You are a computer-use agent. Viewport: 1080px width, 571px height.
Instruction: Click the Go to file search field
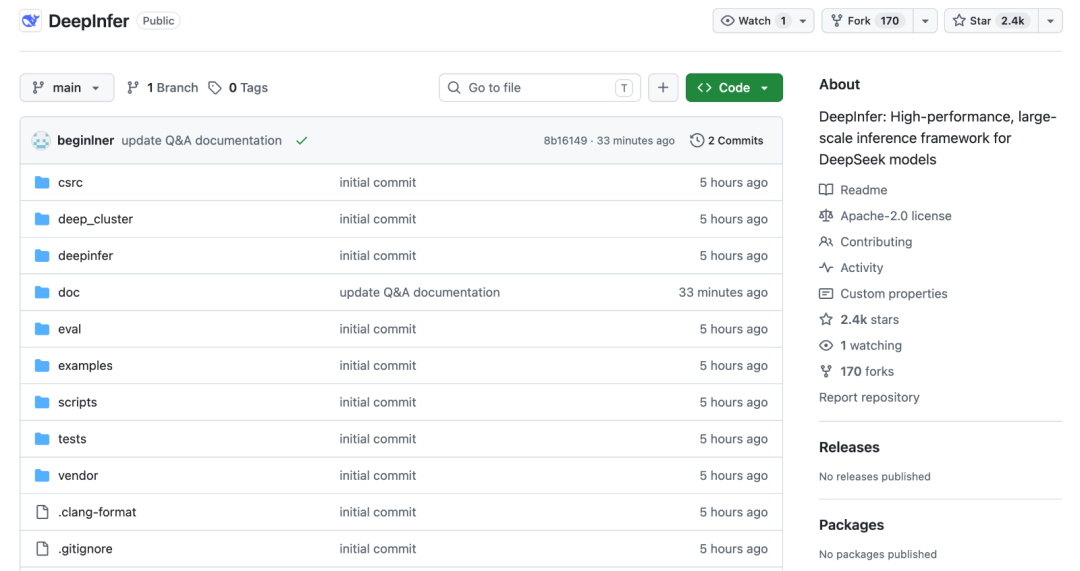pyautogui.click(x=540, y=87)
